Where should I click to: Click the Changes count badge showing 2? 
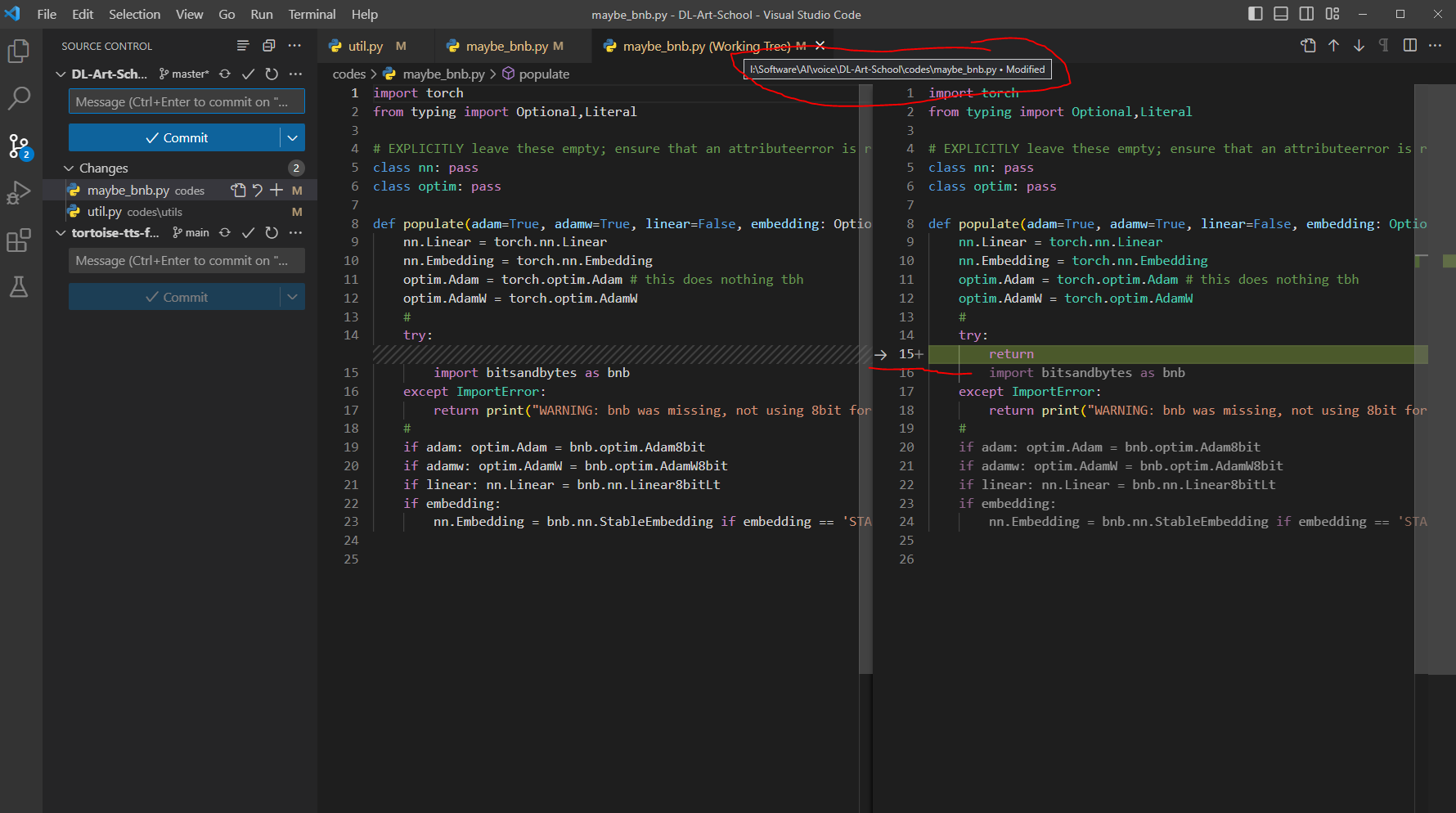tap(296, 168)
